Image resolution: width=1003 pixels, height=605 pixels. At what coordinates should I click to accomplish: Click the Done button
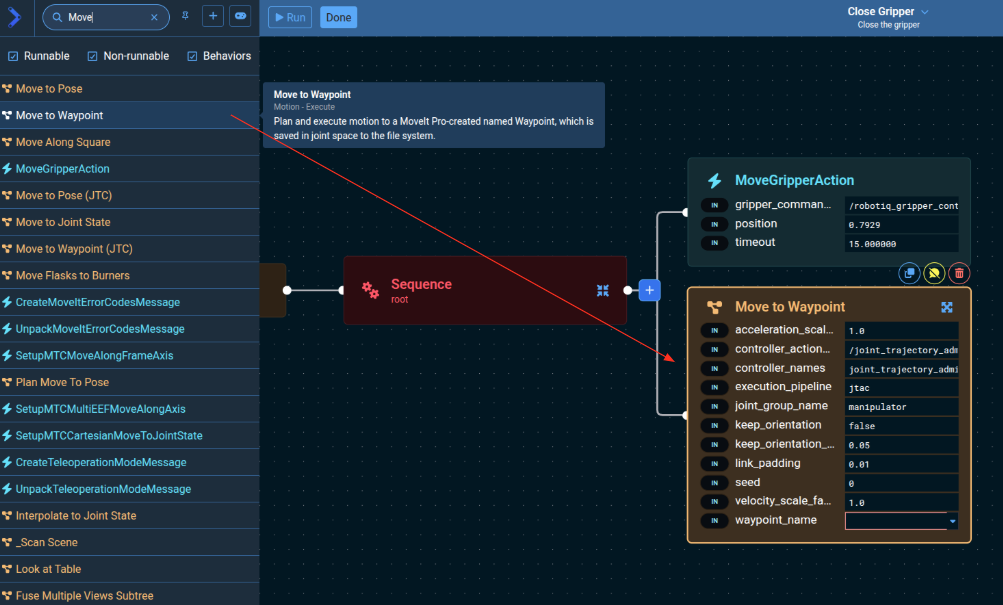click(x=338, y=17)
